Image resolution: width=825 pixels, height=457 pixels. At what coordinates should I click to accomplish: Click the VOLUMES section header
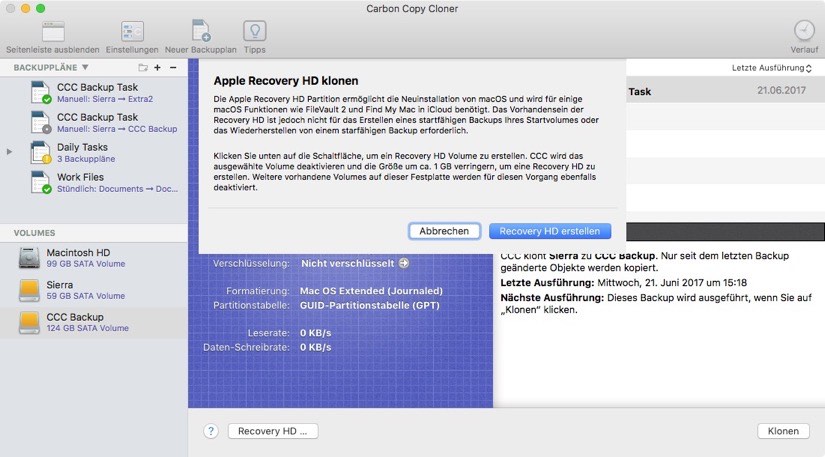click(34, 233)
